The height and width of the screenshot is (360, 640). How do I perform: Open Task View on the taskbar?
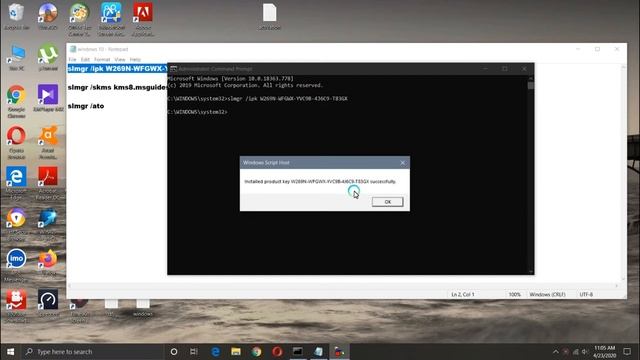[194, 351]
